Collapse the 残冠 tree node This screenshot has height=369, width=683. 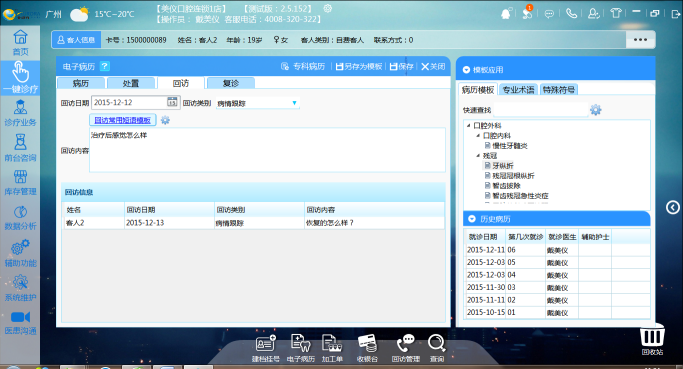[x=478, y=156]
